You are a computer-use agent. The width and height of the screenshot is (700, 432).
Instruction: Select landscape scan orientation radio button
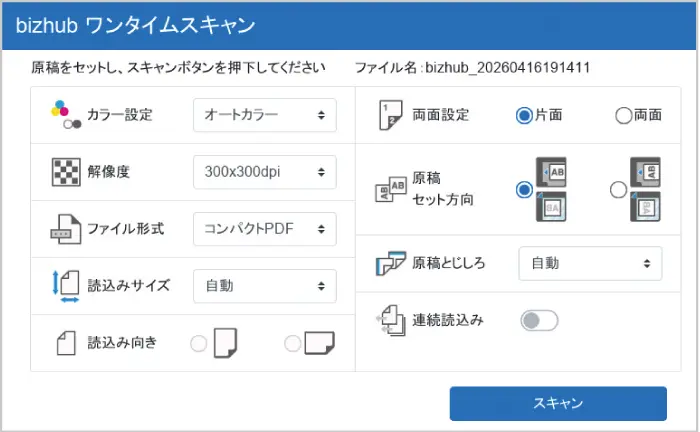292,344
